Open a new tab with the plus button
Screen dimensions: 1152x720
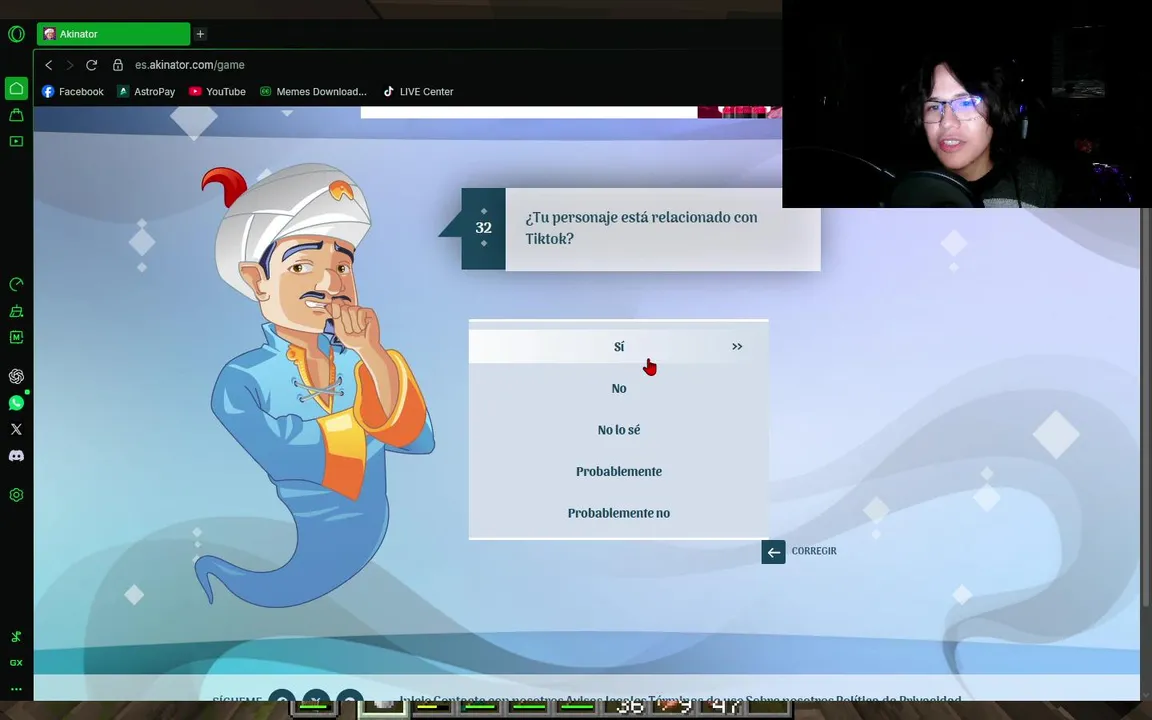(200, 34)
